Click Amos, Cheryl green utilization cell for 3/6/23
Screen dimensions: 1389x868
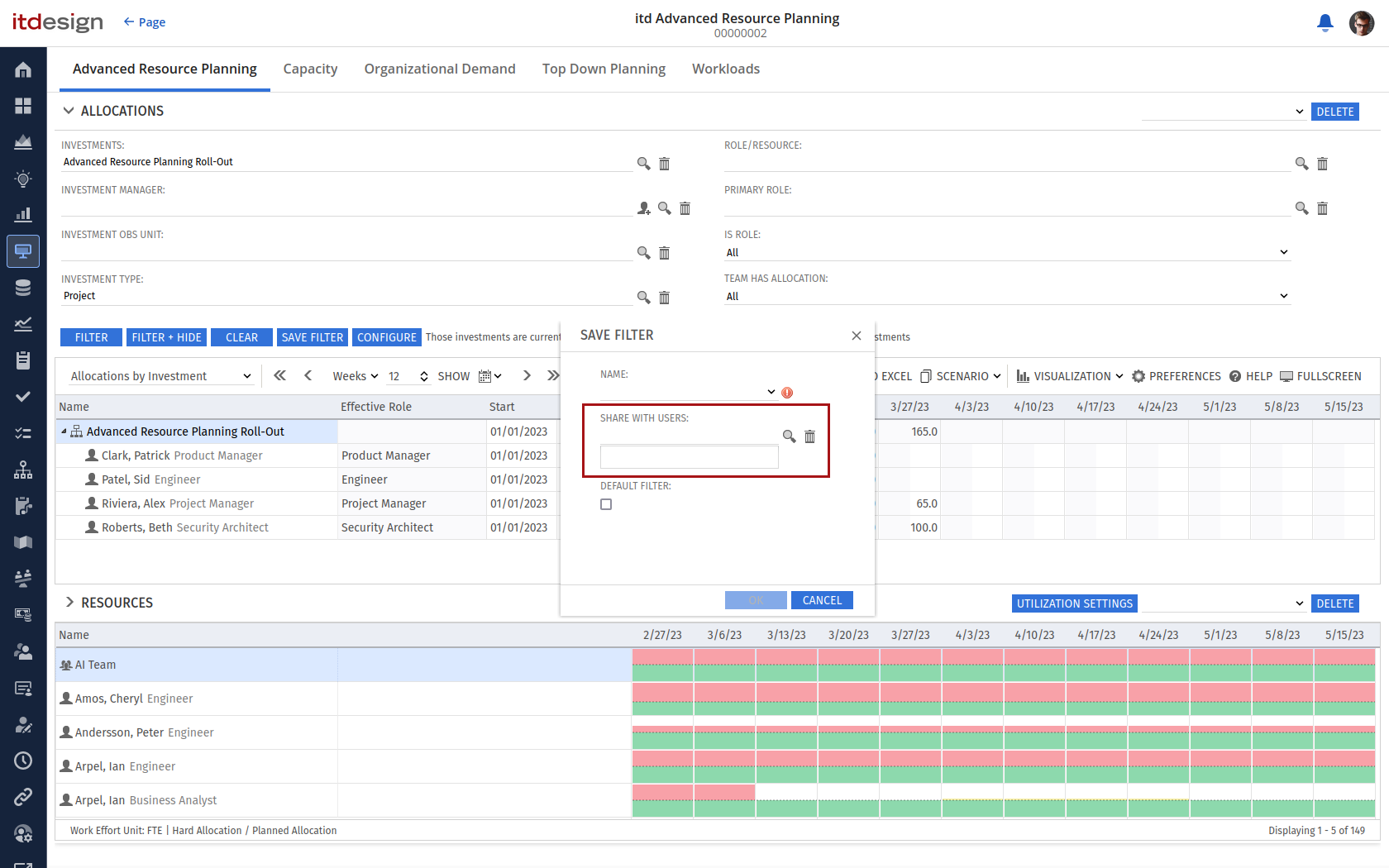[725, 708]
